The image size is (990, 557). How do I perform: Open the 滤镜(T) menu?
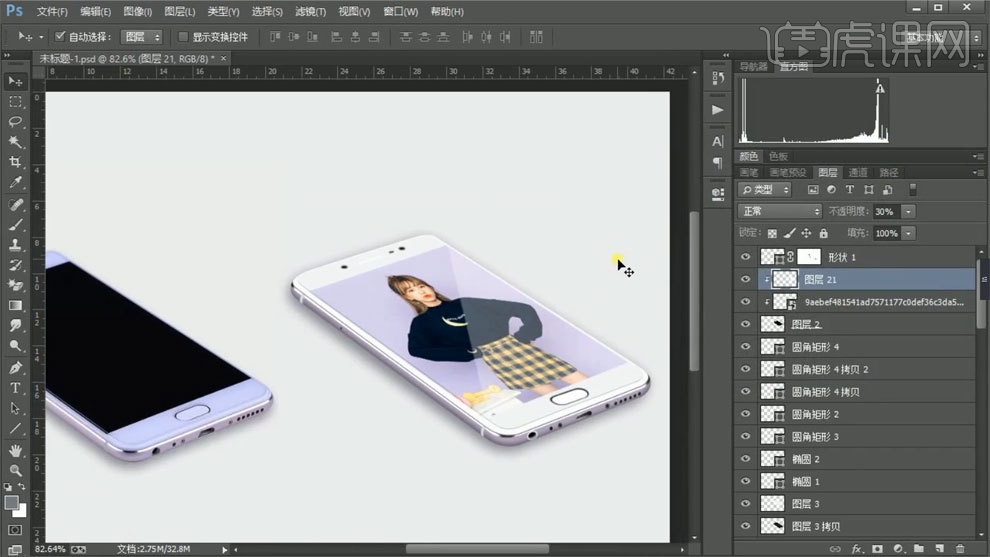pyautogui.click(x=311, y=12)
